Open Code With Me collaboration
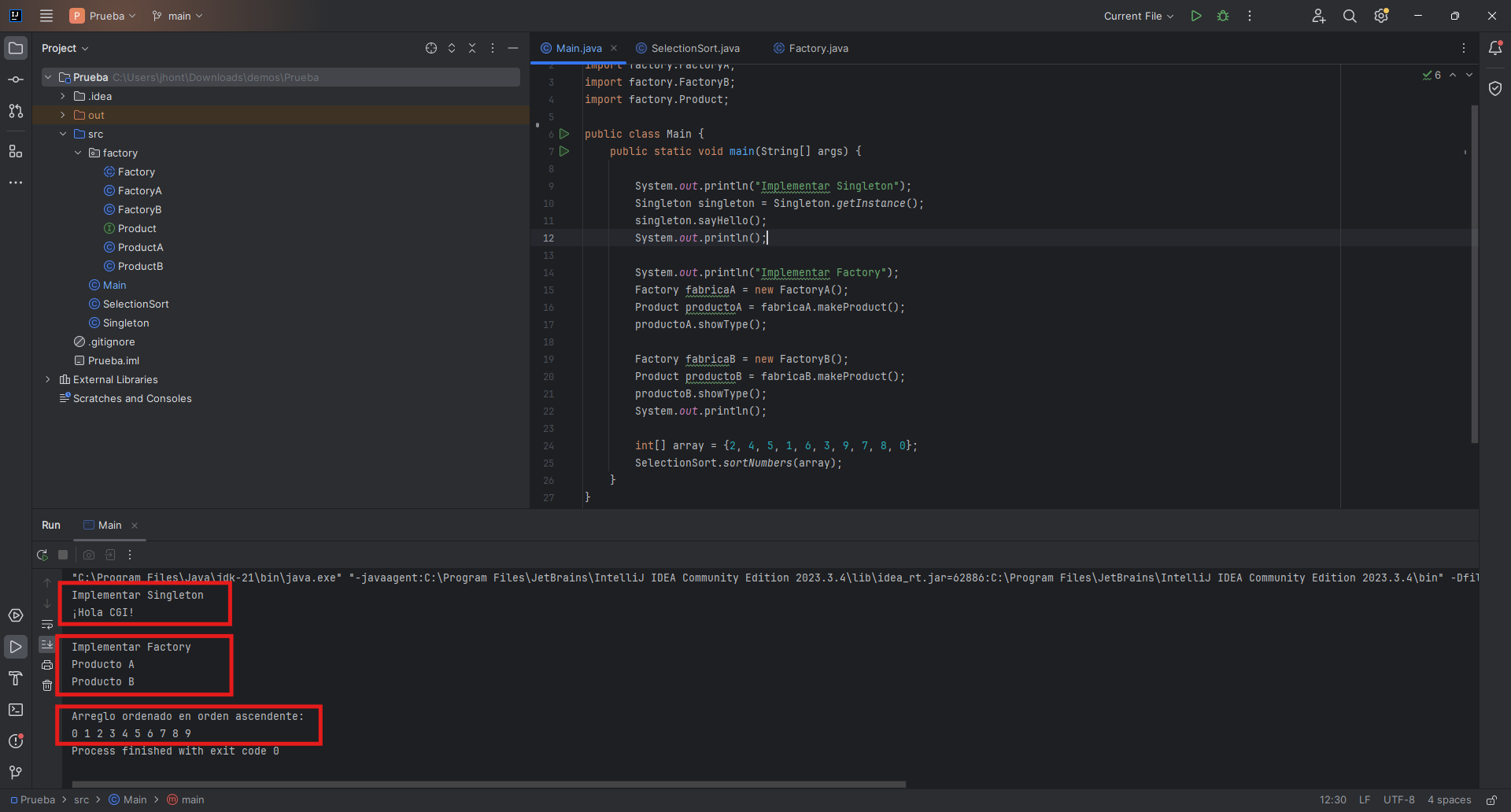Viewport: 1511px width, 812px height. (1318, 16)
